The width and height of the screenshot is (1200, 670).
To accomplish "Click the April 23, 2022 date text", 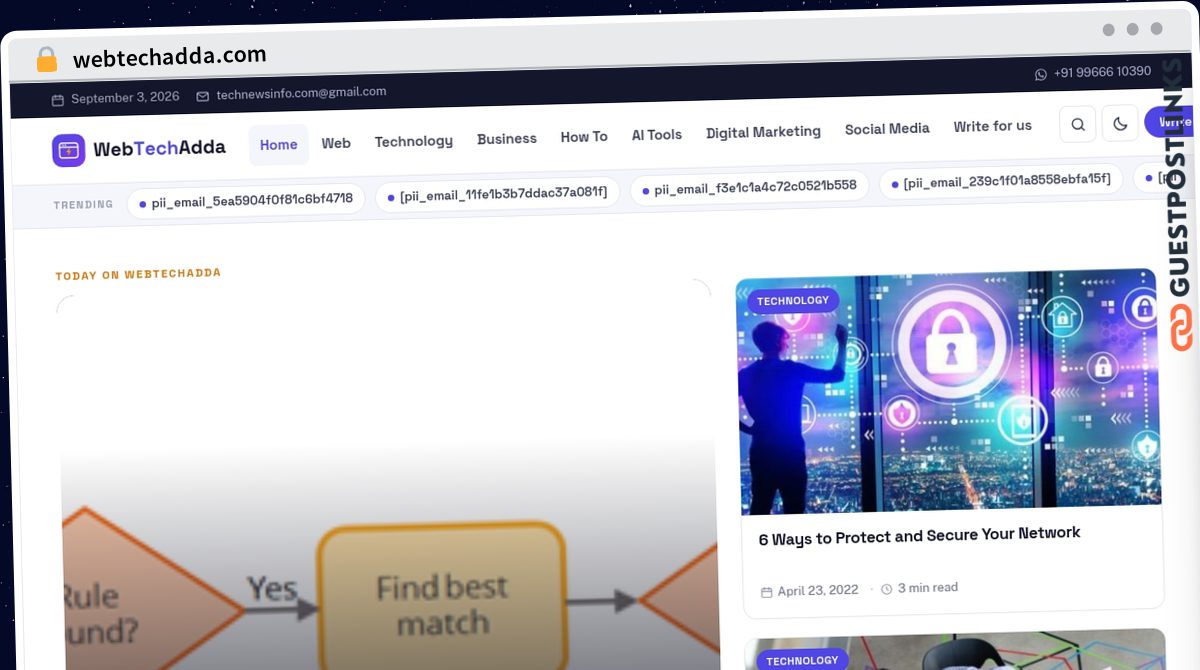I will click(x=818, y=590).
